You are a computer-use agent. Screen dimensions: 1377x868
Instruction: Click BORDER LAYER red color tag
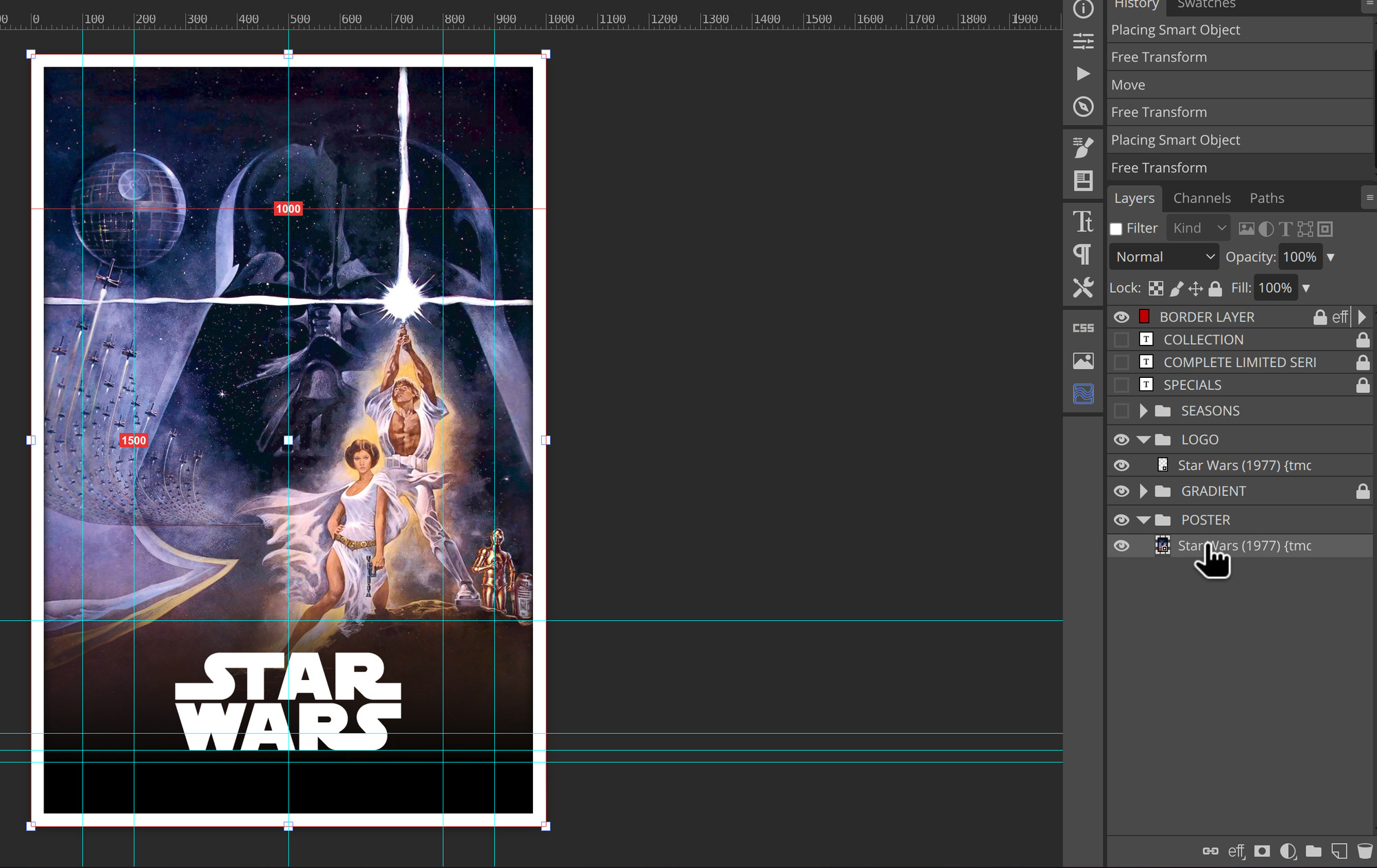click(x=1144, y=317)
